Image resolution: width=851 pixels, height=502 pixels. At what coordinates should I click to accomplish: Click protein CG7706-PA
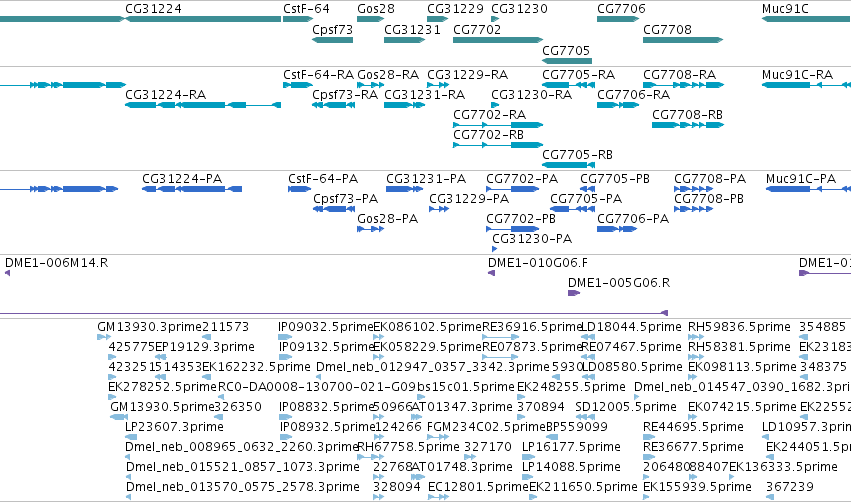pos(632,219)
